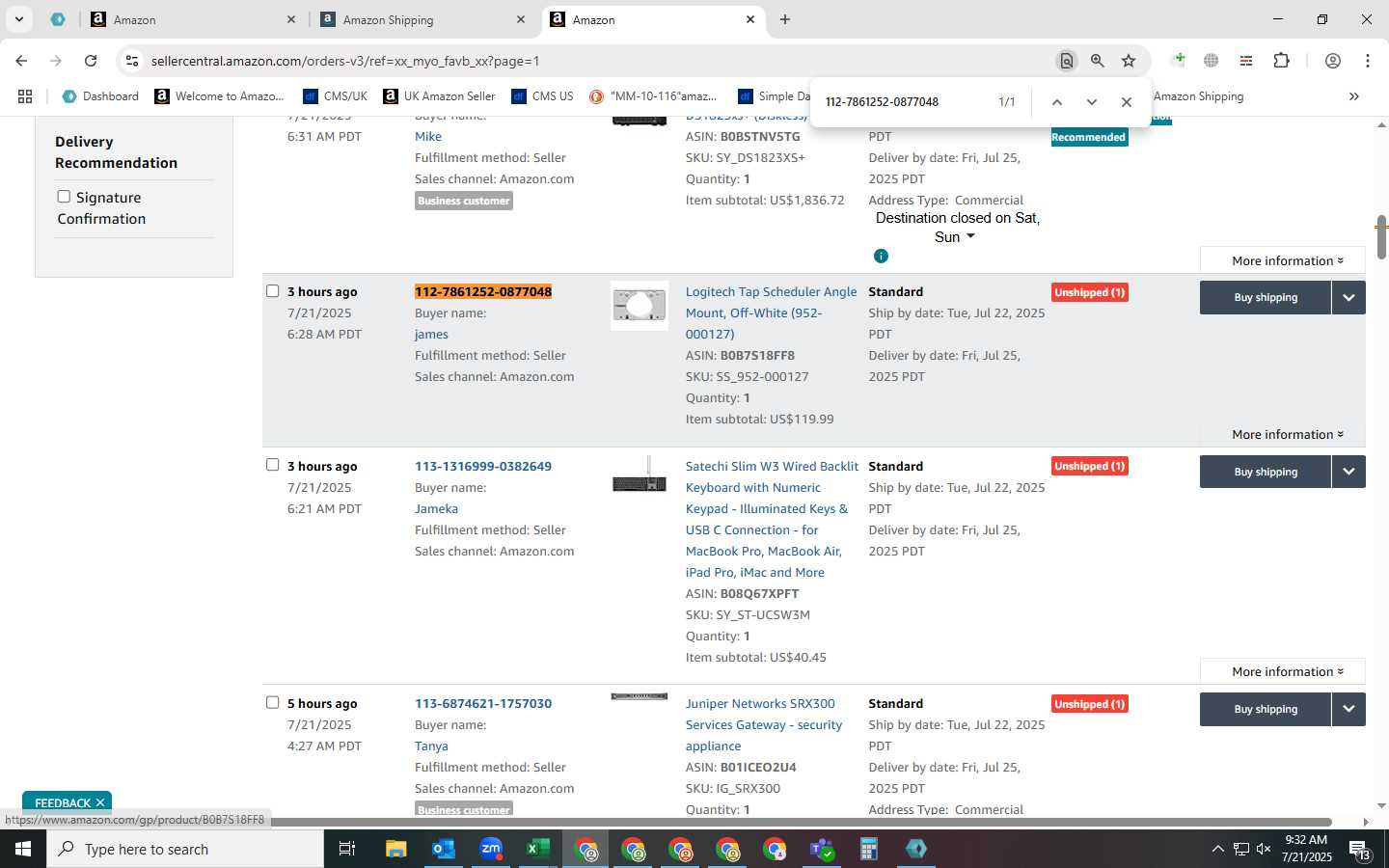Viewport: 1389px width, 868px height.
Task: Open Excel from the taskbar
Action: click(538, 849)
